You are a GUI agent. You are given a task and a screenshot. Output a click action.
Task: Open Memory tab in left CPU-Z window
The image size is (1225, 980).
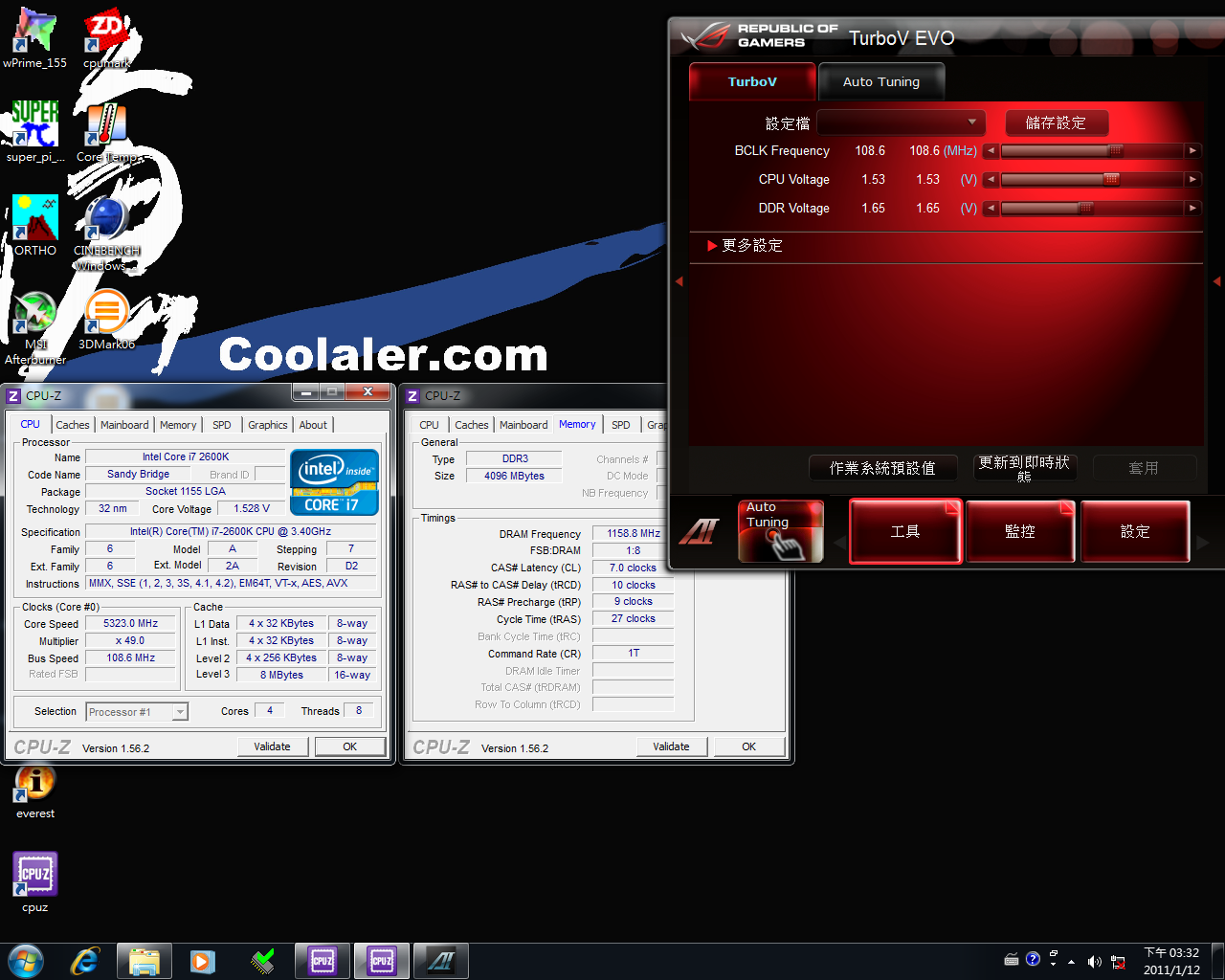[x=178, y=425]
